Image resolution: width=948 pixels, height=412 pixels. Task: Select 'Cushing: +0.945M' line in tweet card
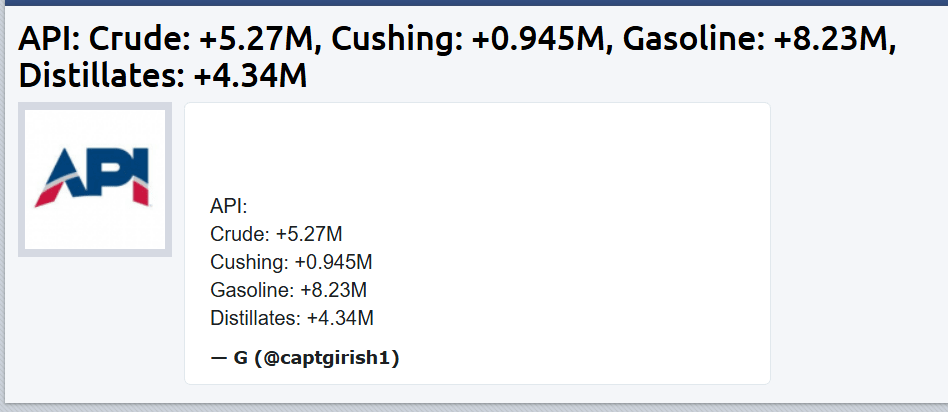point(291,262)
